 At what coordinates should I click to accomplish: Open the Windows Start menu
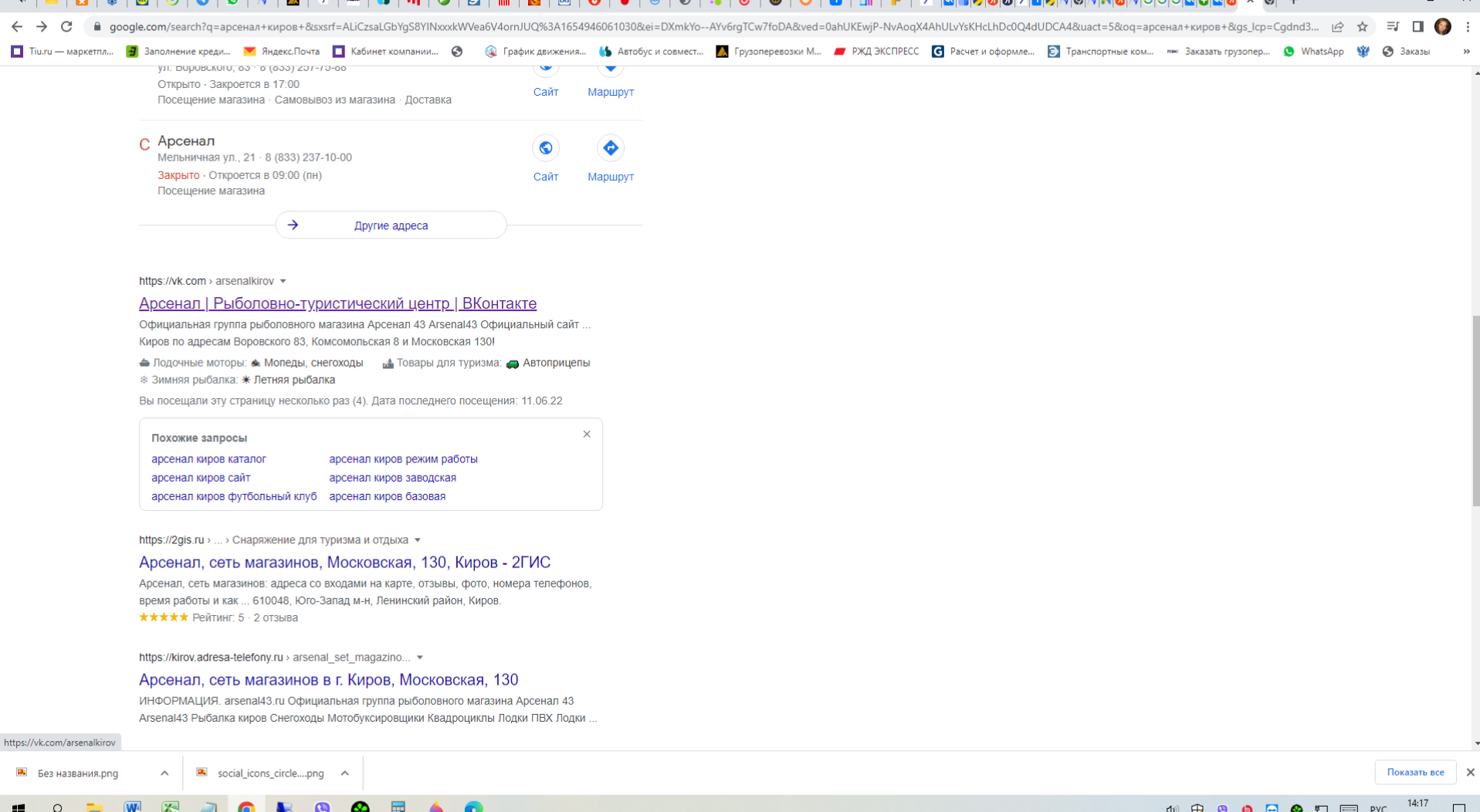coord(19,807)
